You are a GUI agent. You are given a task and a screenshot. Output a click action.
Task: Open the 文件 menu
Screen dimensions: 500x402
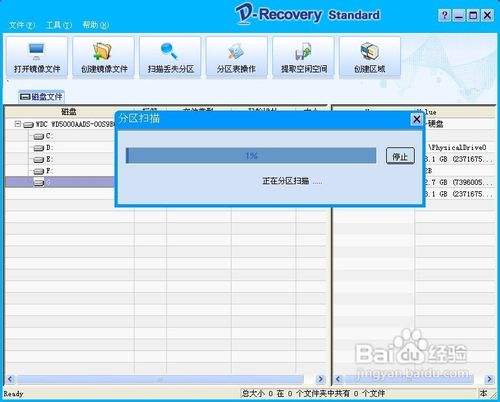(22, 25)
